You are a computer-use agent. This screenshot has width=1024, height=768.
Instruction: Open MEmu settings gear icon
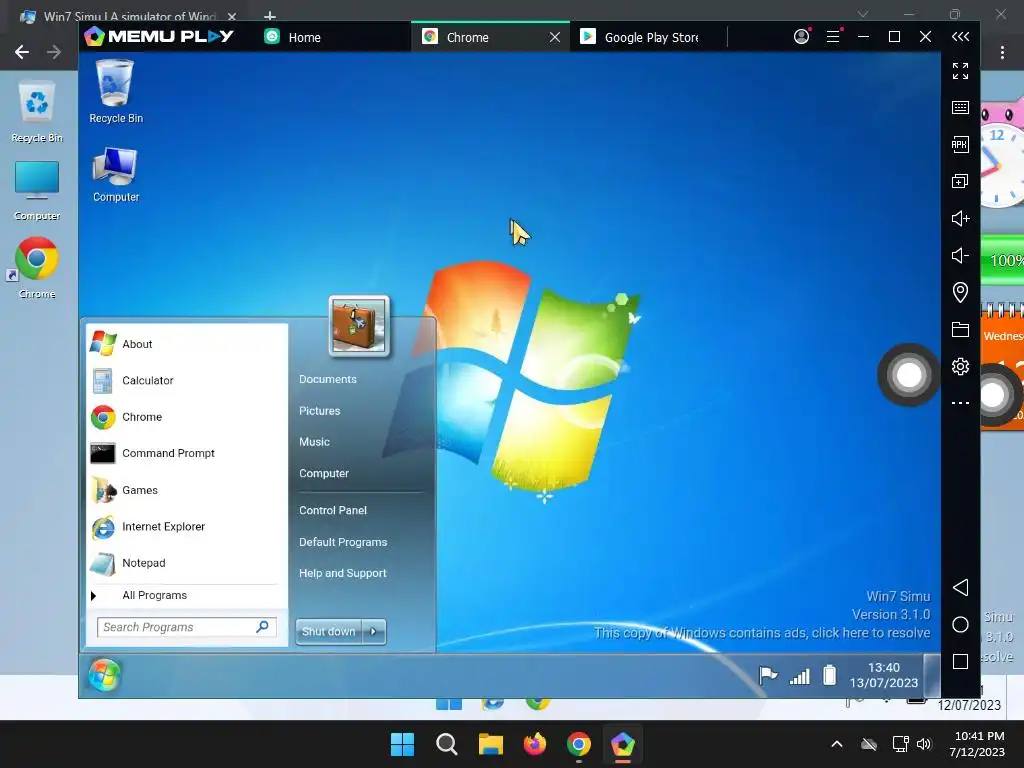960,366
